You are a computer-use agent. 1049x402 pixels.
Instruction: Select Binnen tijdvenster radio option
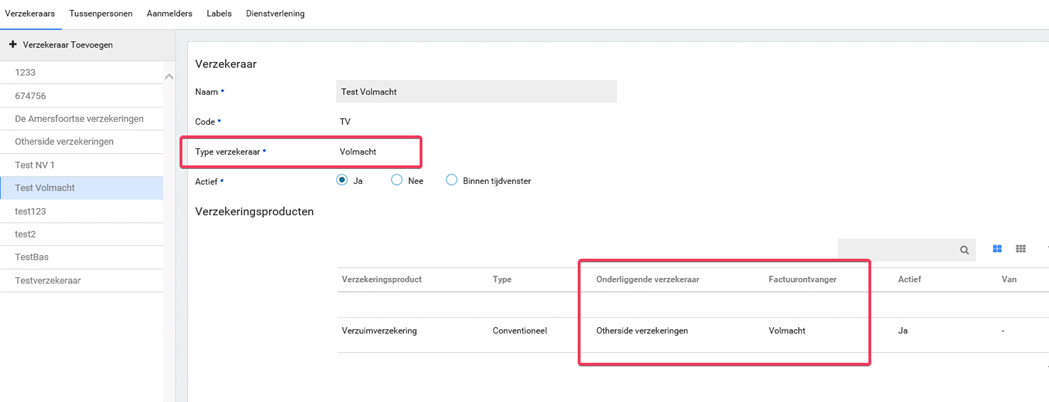point(452,181)
